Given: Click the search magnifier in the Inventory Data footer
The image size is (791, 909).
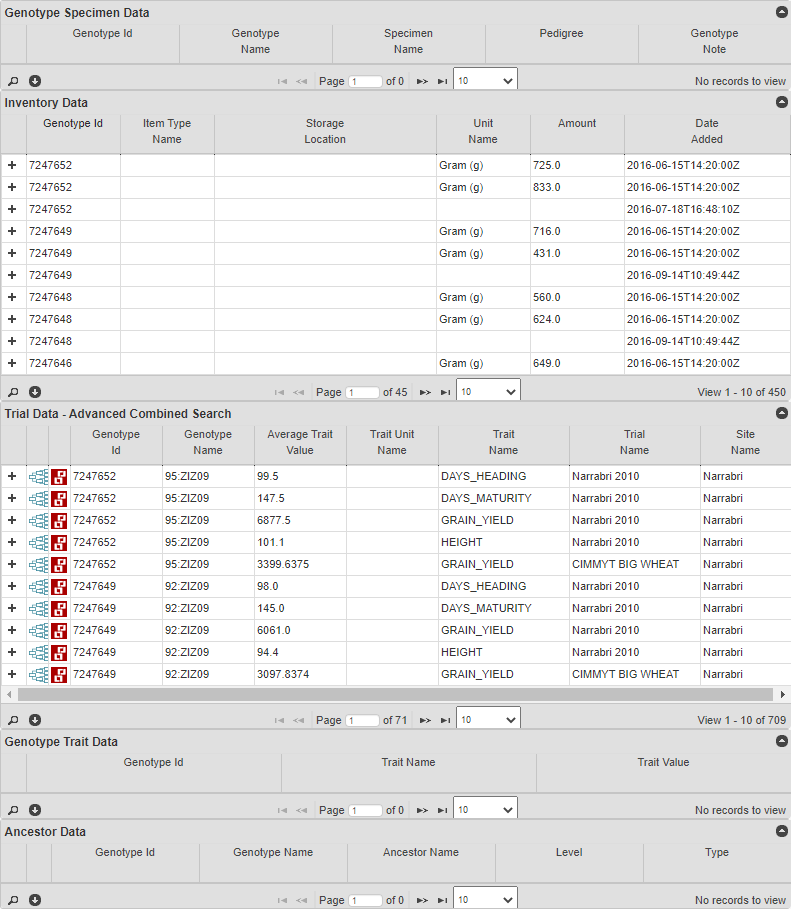Looking at the screenshot, I should click(13, 392).
